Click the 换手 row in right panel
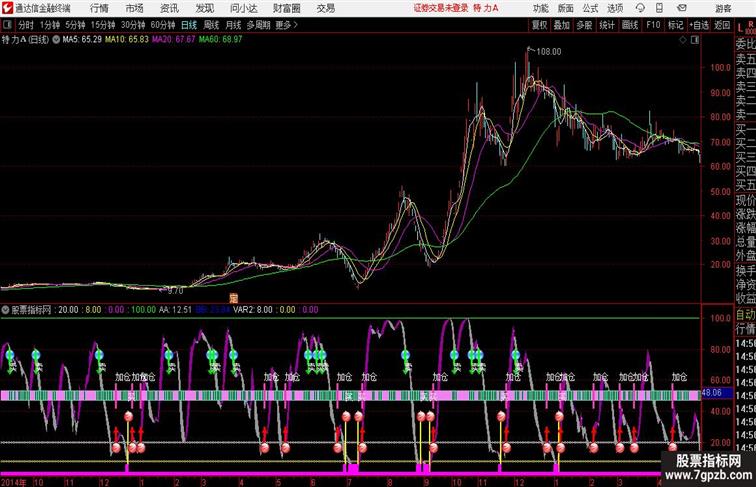The image size is (756, 487). (x=745, y=271)
